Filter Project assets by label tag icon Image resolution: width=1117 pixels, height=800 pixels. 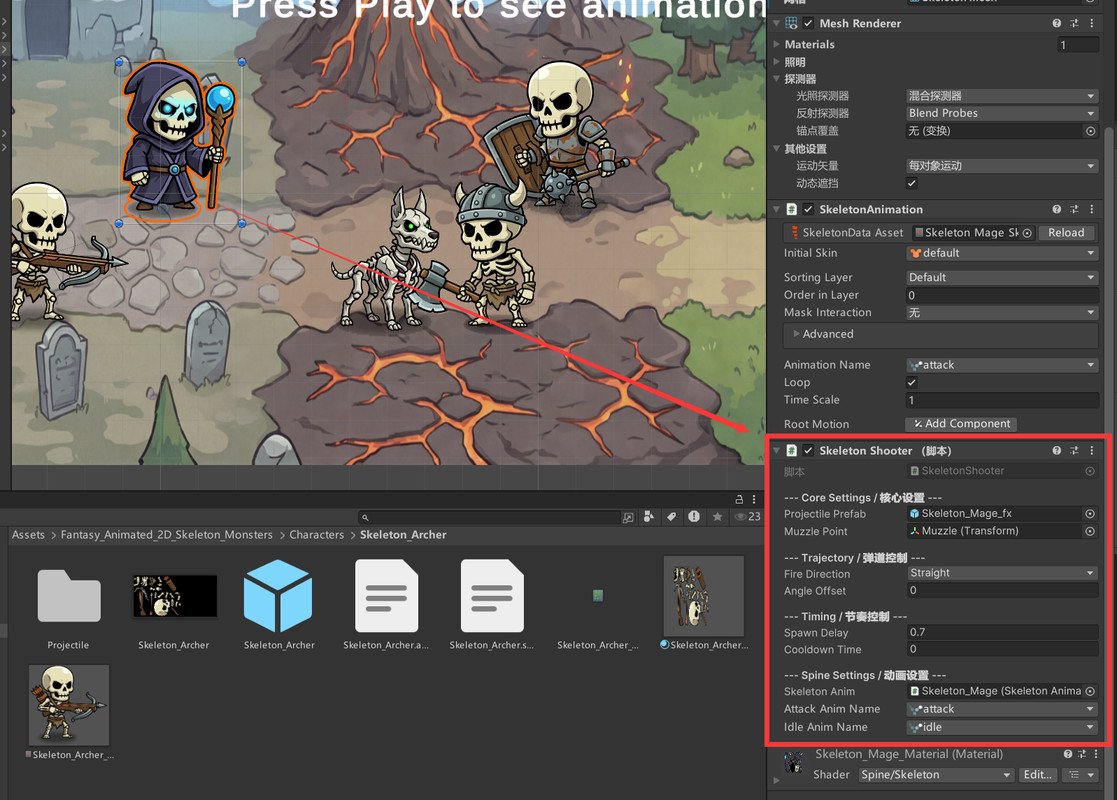(671, 517)
